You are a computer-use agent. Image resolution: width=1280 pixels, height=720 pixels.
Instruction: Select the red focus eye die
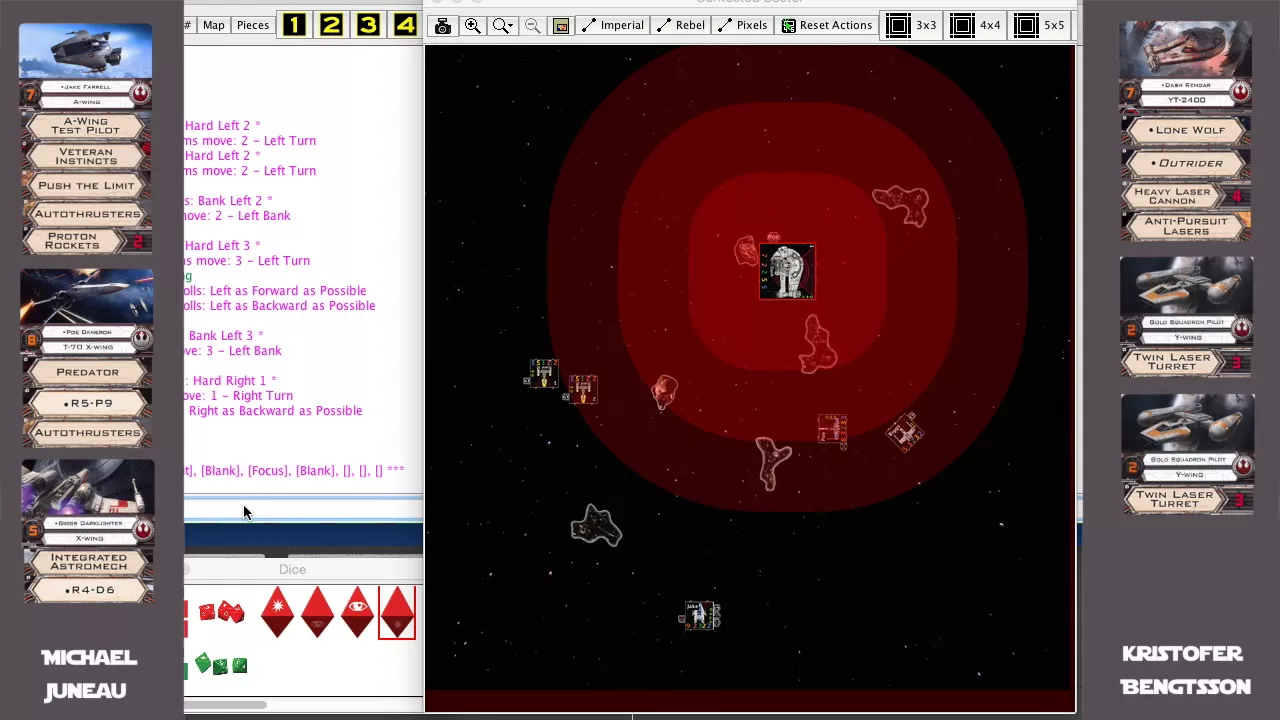coord(357,612)
